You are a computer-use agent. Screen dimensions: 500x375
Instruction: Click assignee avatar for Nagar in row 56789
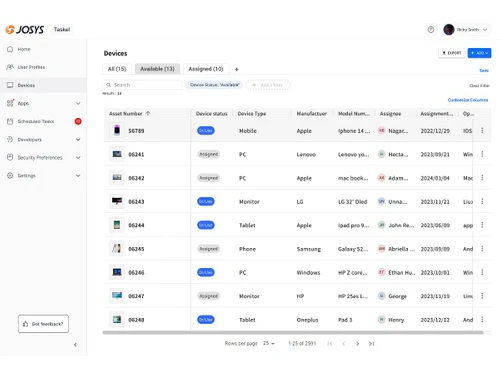pos(381,131)
